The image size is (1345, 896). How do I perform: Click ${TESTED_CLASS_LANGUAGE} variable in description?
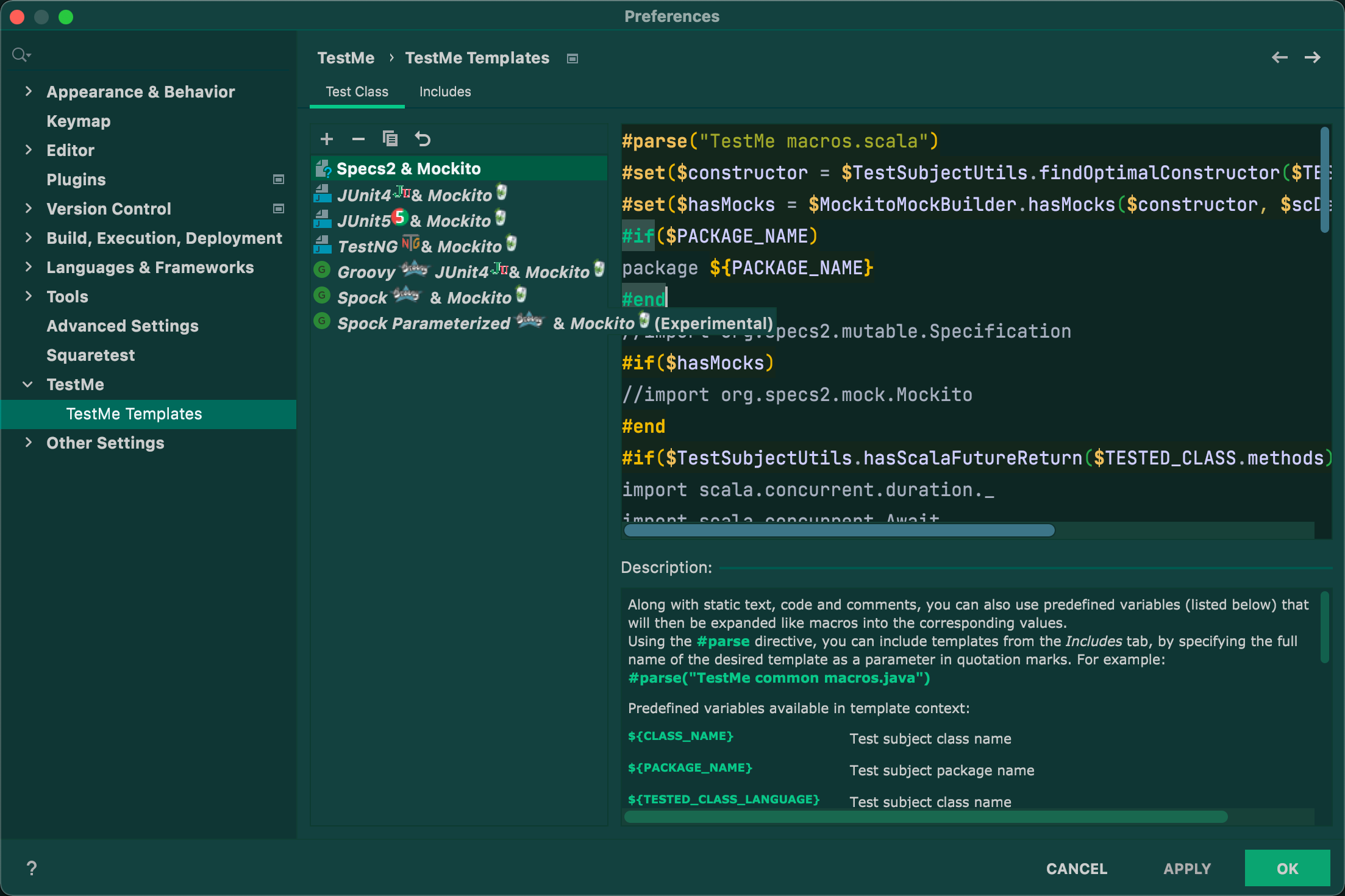724,800
